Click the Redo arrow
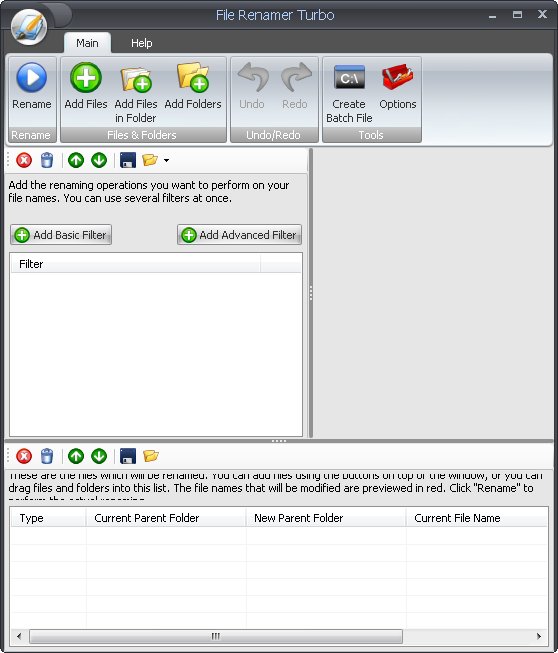Image resolution: width=558 pixels, height=653 pixels. (x=296, y=77)
